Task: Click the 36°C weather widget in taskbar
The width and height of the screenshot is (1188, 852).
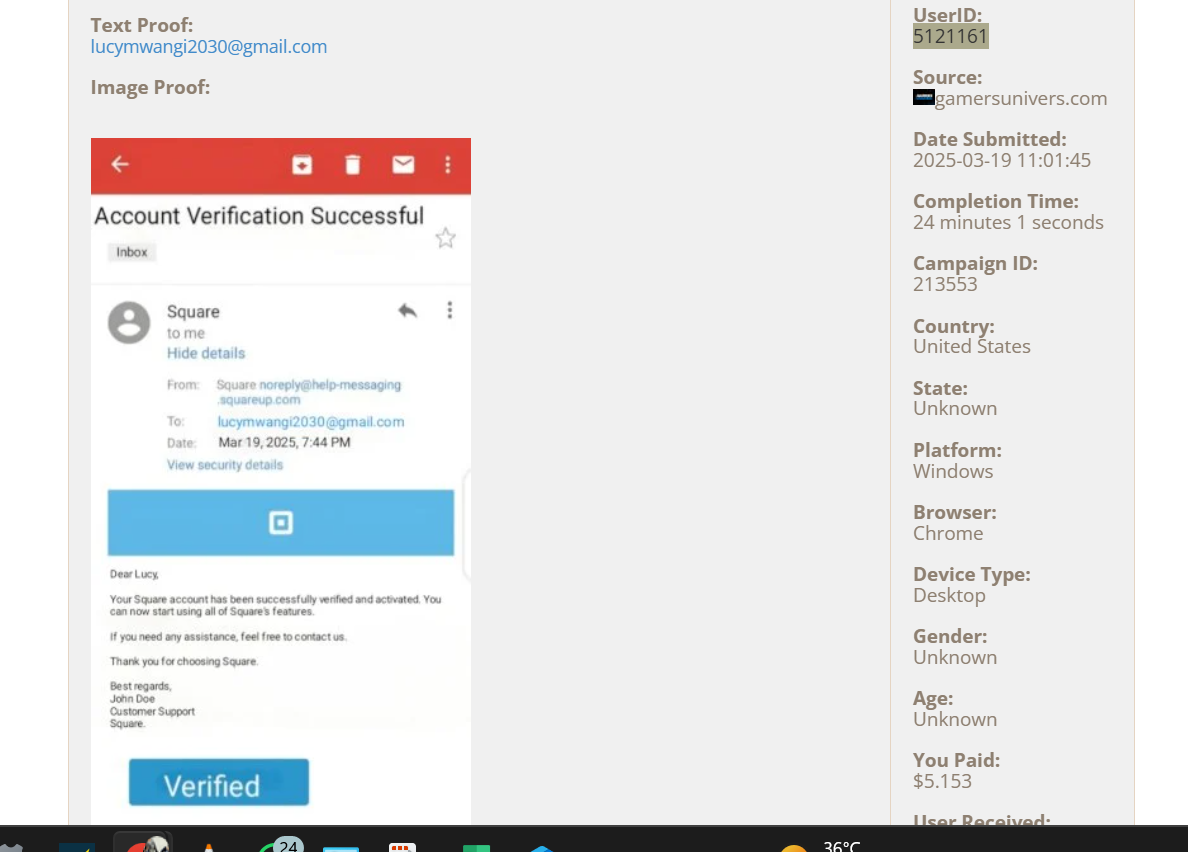Action: (821, 844)
